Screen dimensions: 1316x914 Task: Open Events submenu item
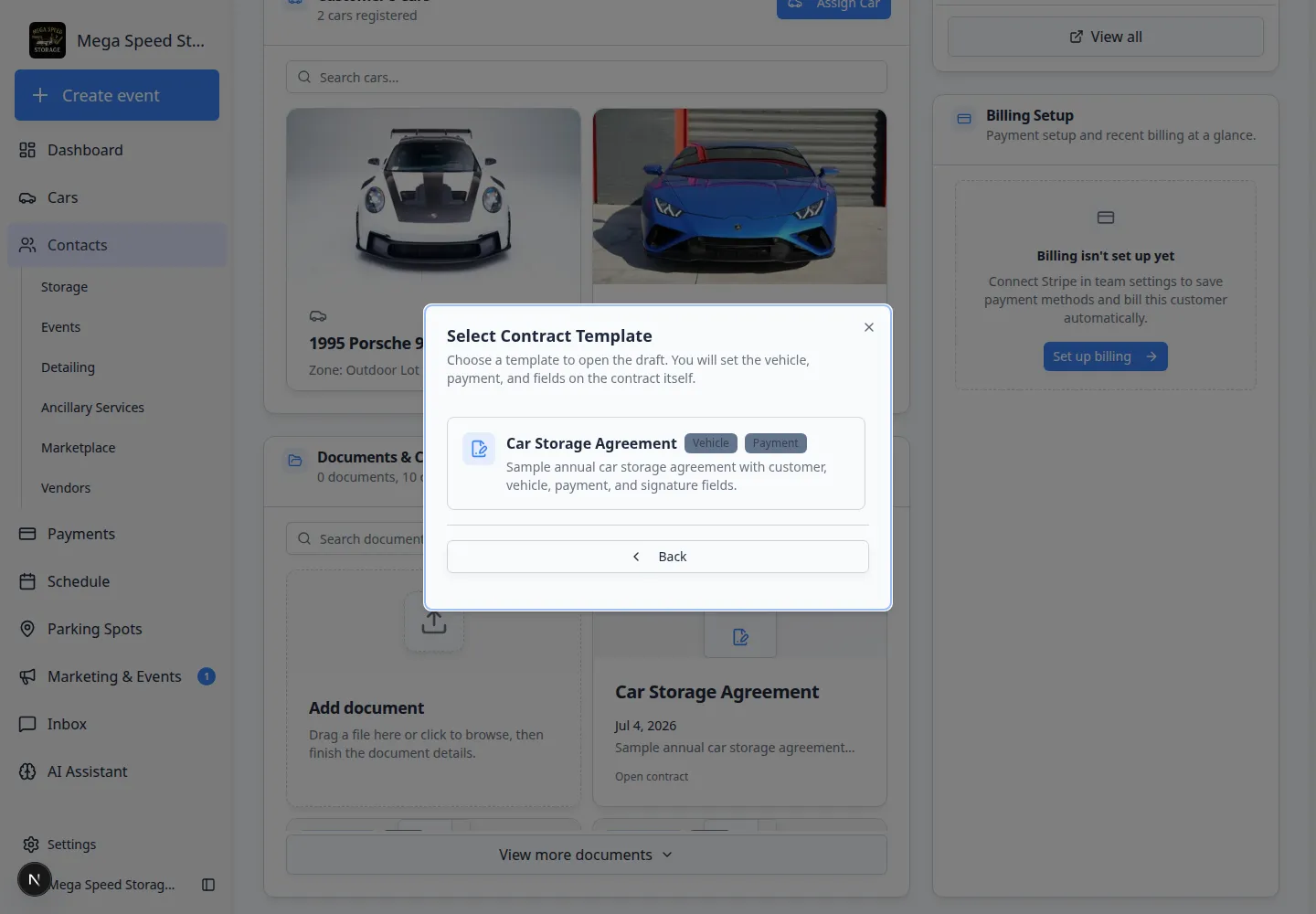[60, 327]
